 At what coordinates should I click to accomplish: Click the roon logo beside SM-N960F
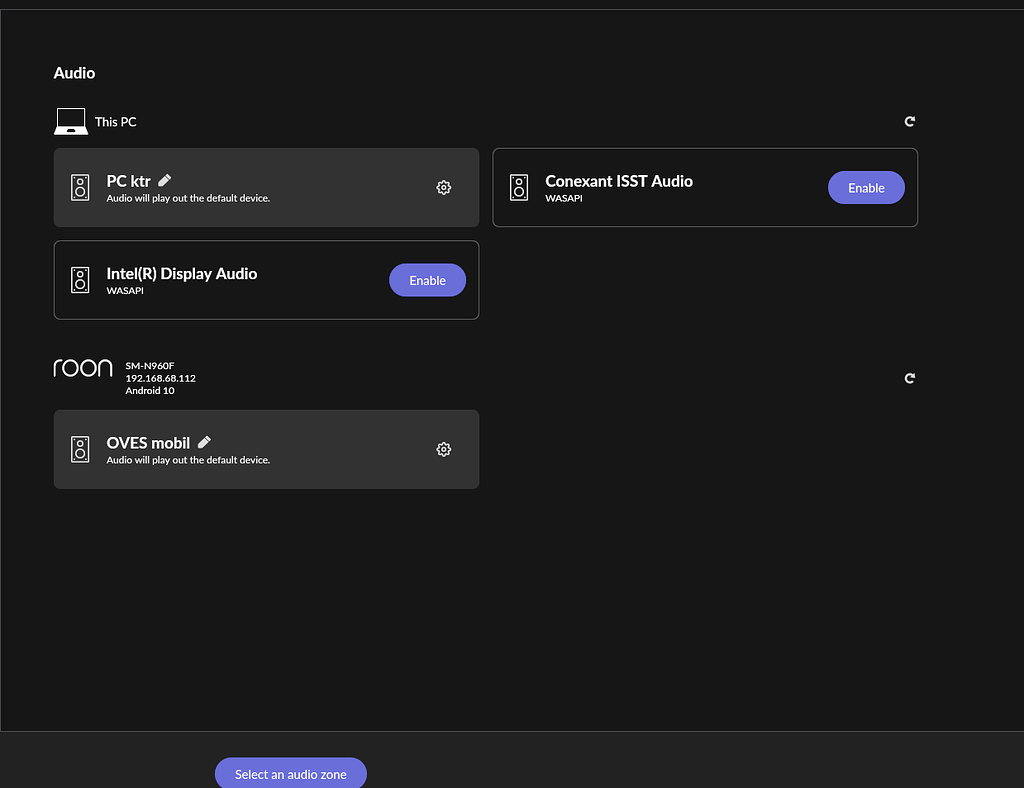83,368
